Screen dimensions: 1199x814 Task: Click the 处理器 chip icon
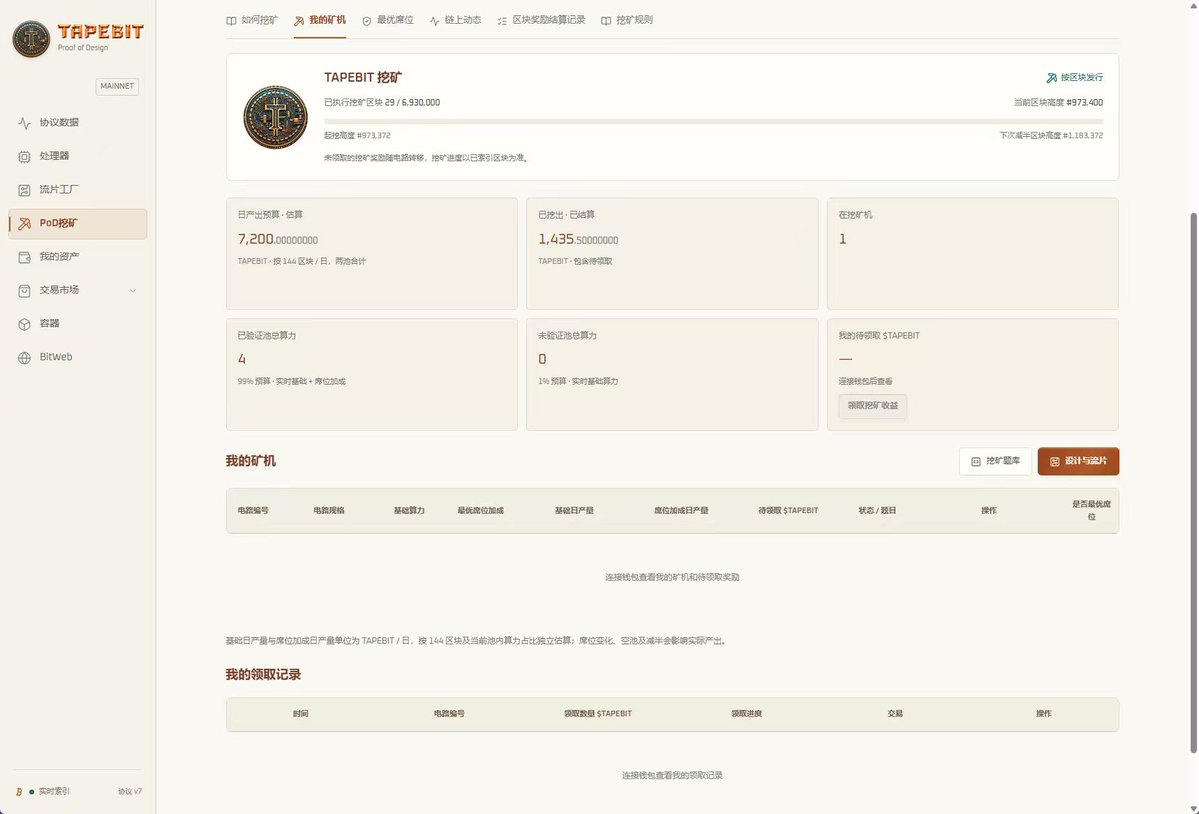click(24, 157)
